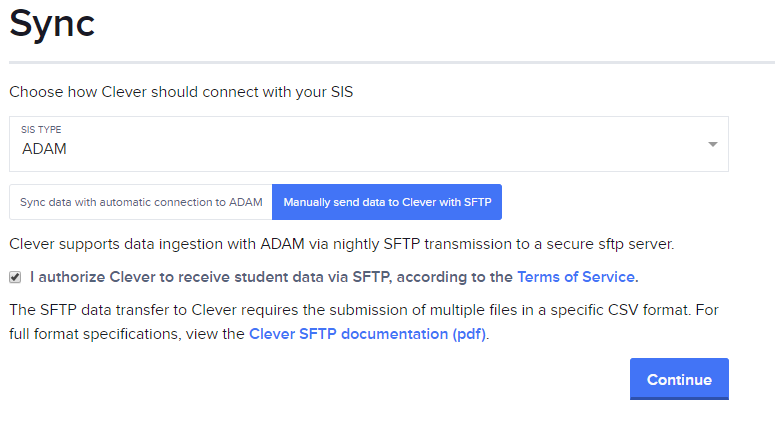Click the selected ADAM value text
The width and height of the screenshot is (775, 422).
pos(44,149)
